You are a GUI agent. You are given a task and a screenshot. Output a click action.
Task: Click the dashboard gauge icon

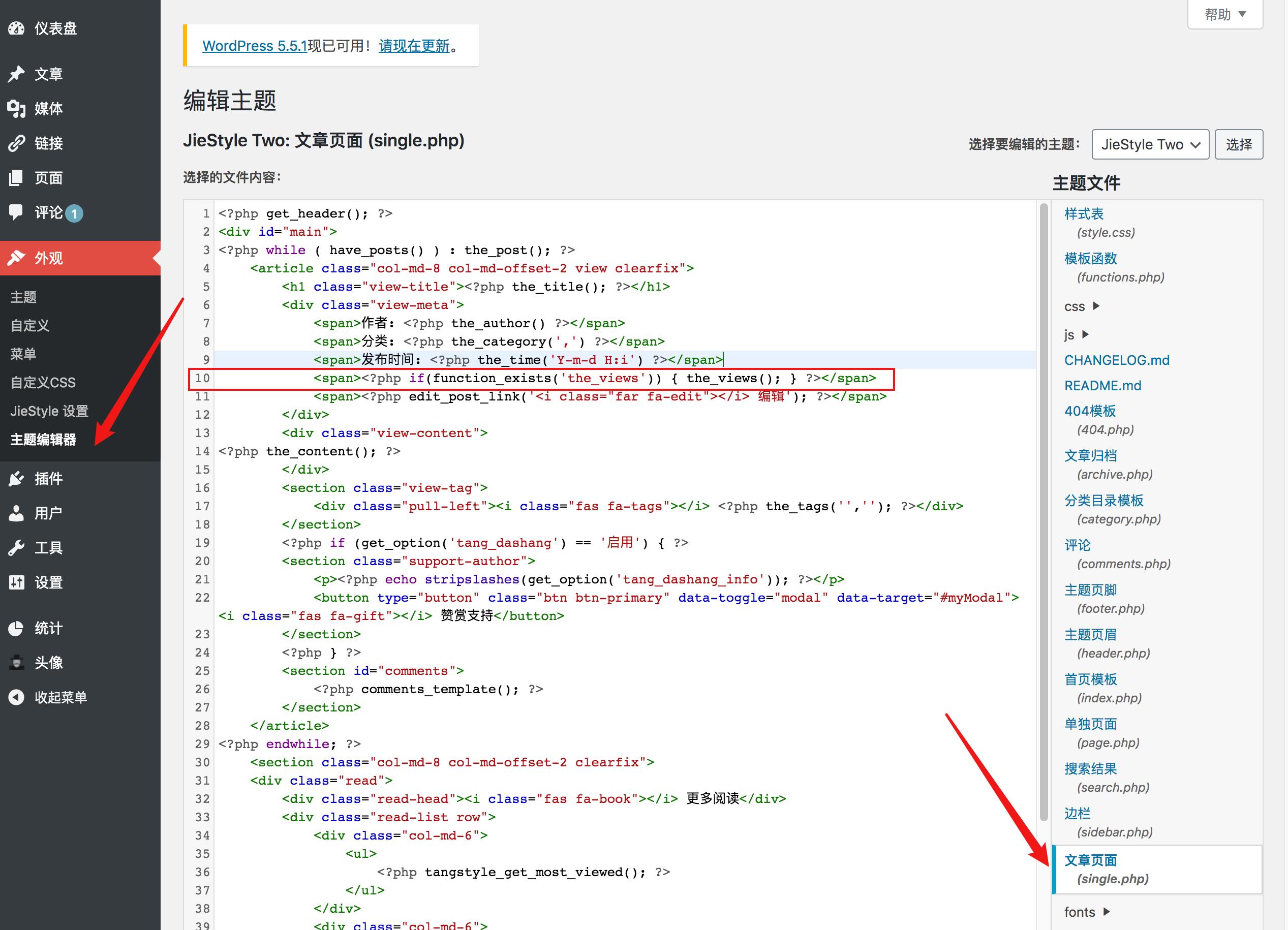coord(16,28)
